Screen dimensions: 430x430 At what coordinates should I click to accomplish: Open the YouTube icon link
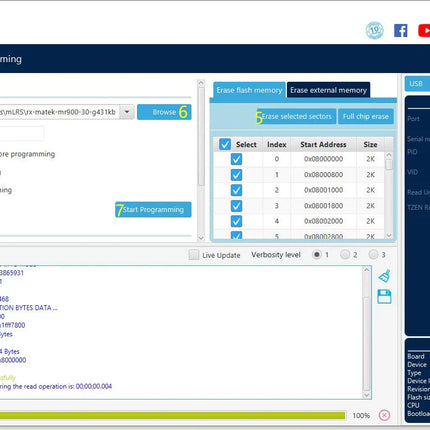(424, 31)
